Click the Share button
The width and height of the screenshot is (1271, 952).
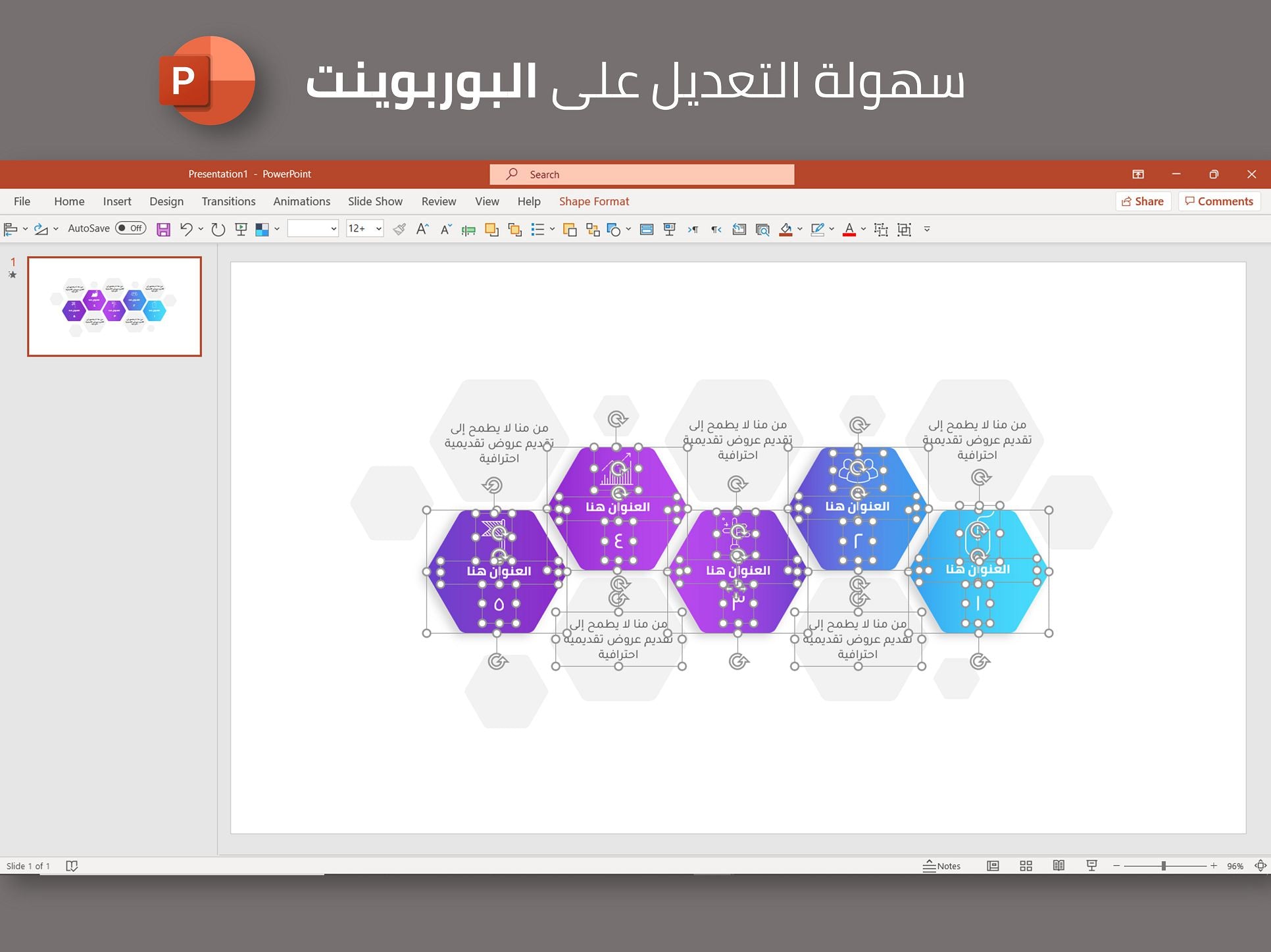(1143, 201)
